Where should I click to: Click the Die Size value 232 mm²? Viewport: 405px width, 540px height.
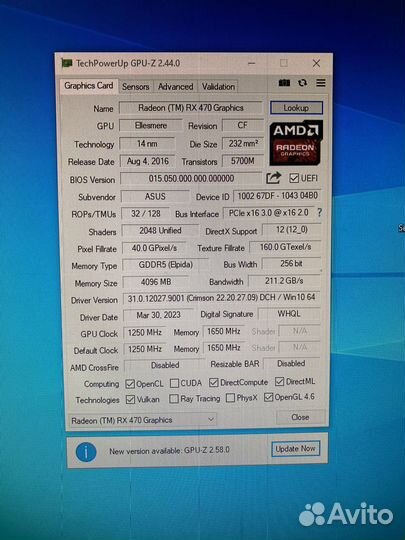243,143
